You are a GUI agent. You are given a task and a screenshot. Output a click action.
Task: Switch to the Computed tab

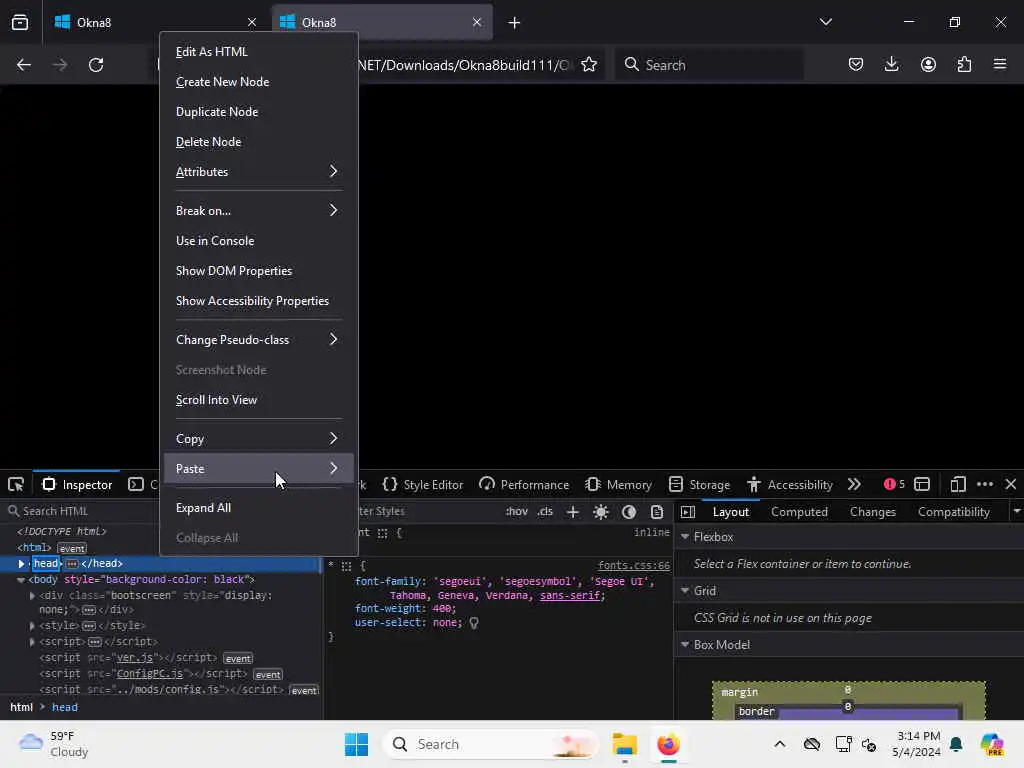pos(799,512)
